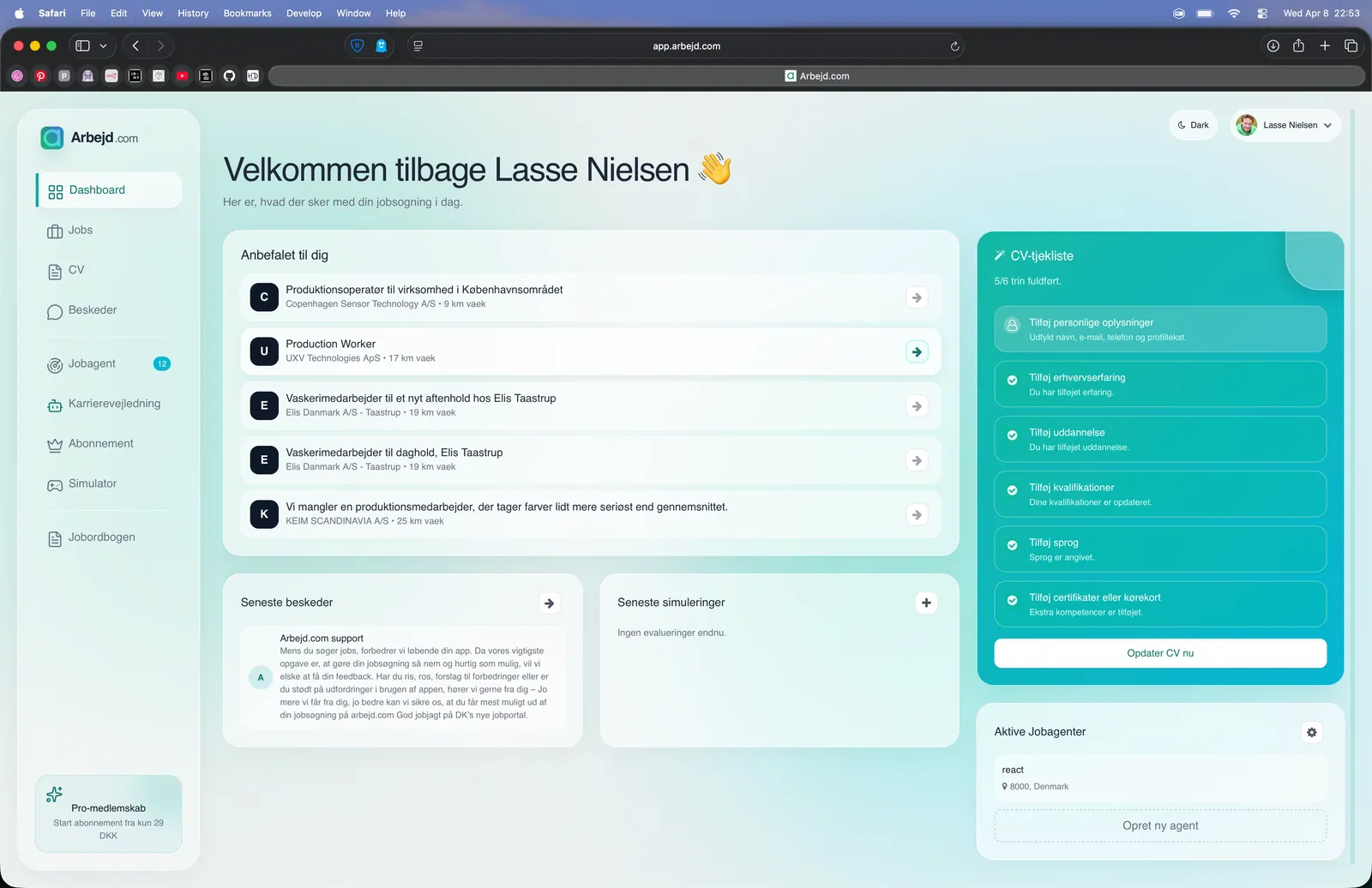Select Tilføj sprog checklist step

[x=1160, y=549]
